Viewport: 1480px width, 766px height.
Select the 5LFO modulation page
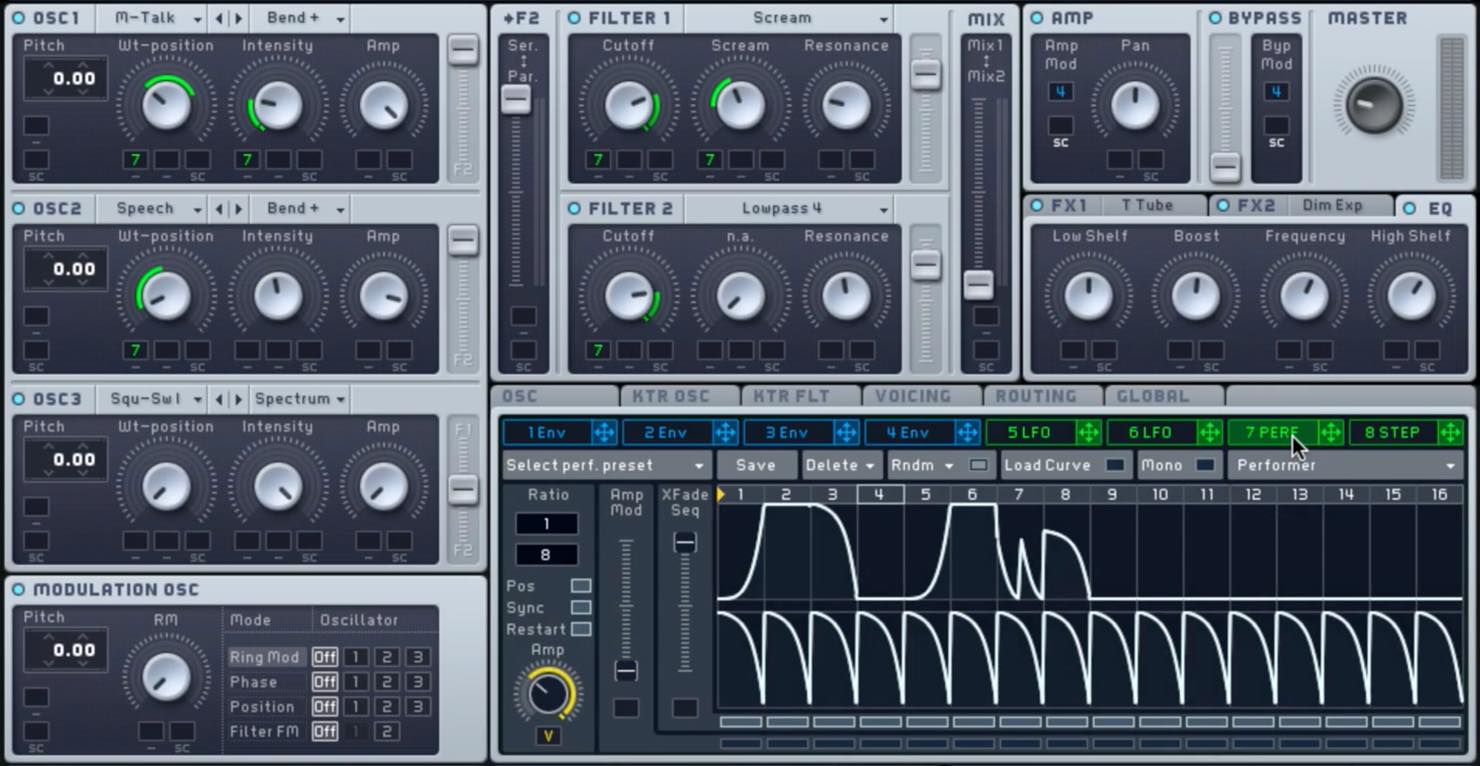(1030, 432)
